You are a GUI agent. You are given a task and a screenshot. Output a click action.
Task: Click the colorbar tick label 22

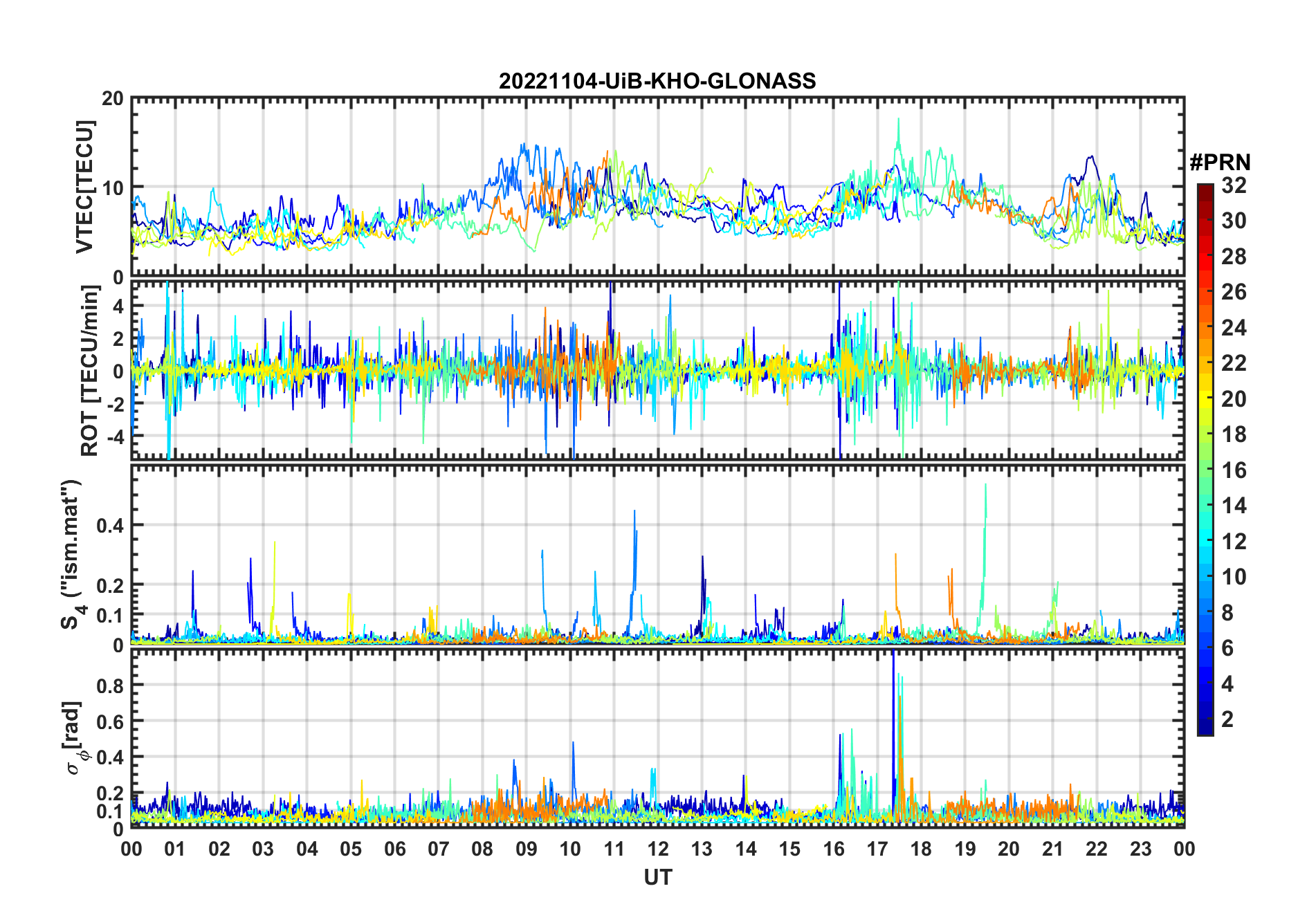pos(1234,362)
